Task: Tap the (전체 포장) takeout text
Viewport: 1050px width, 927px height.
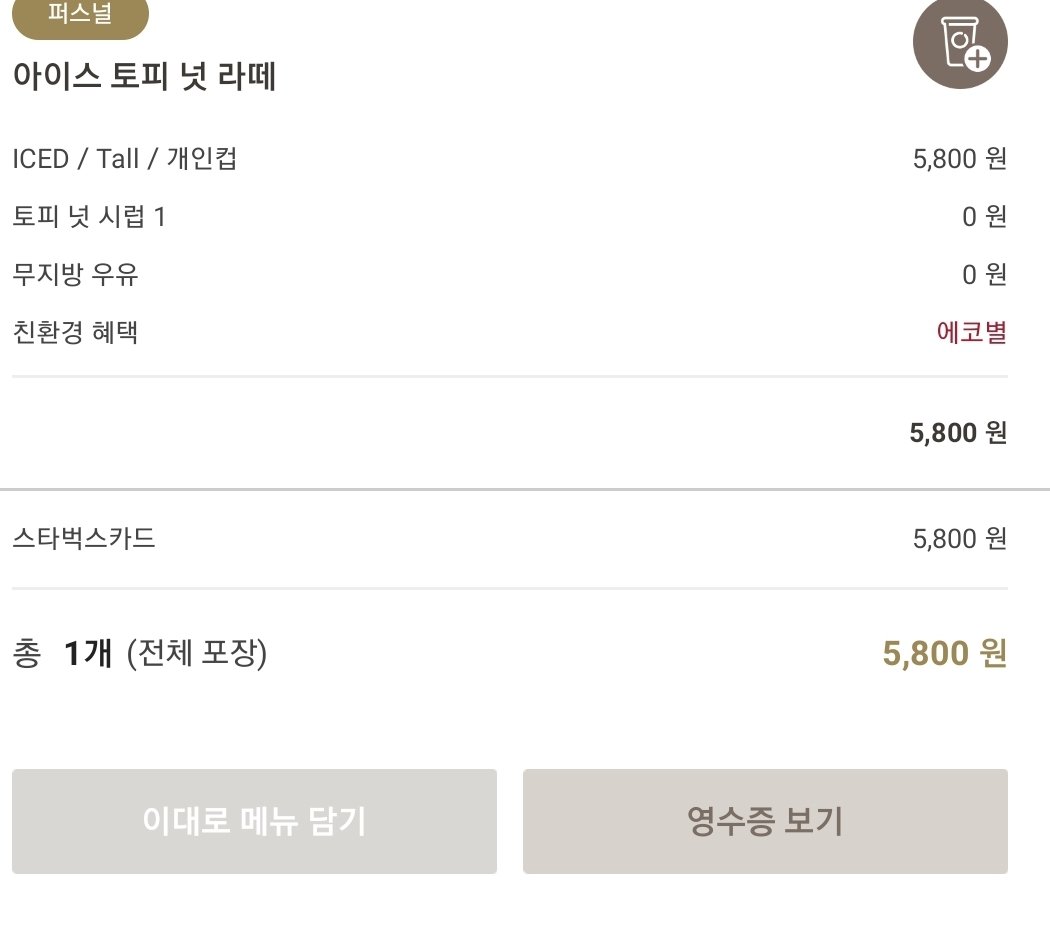Action: coord(197,653)
